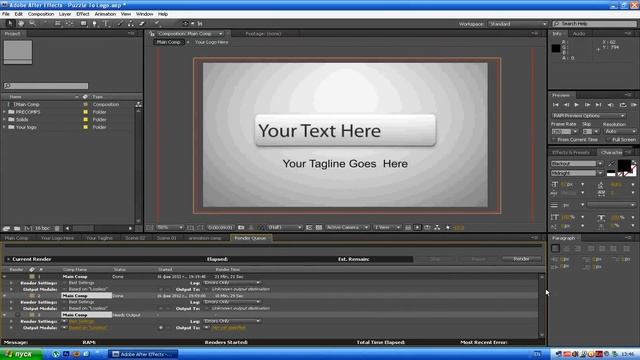
Task: Open the Layer menu
Action: pos(65,14)
